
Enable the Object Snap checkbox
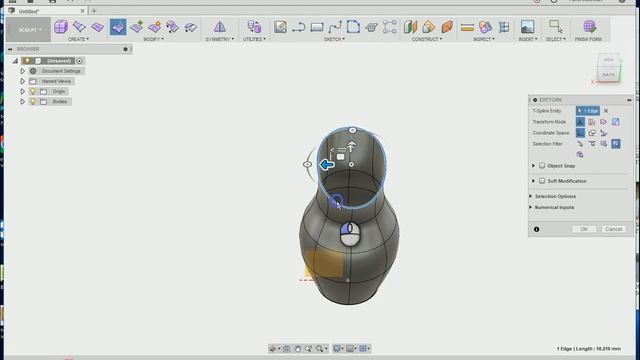[x=542, y=166]
